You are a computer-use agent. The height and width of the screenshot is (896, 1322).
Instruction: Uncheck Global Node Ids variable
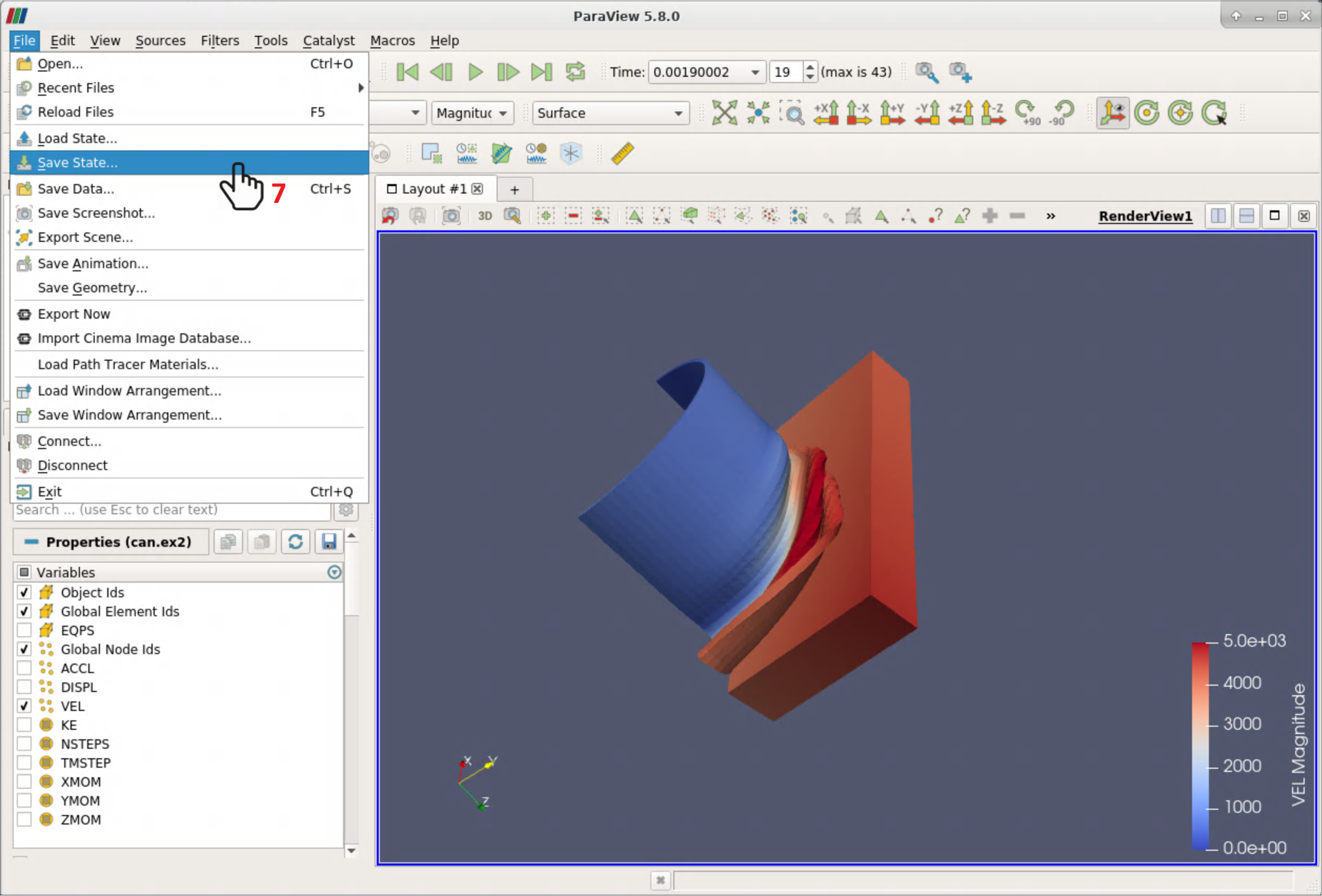(x=24, y=649)
